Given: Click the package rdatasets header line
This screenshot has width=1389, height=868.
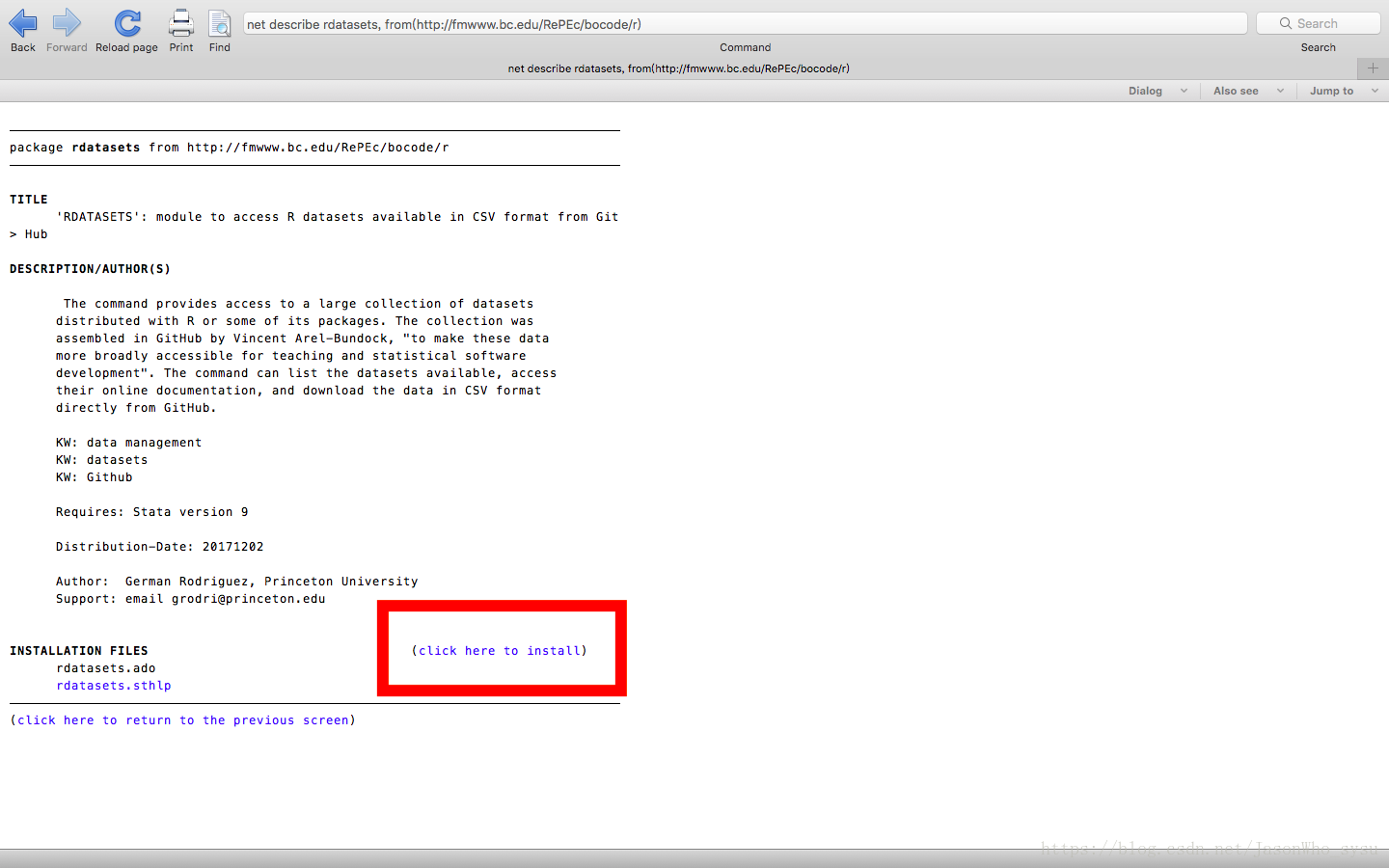Looking at the screenshot, I should click(230, 148).
